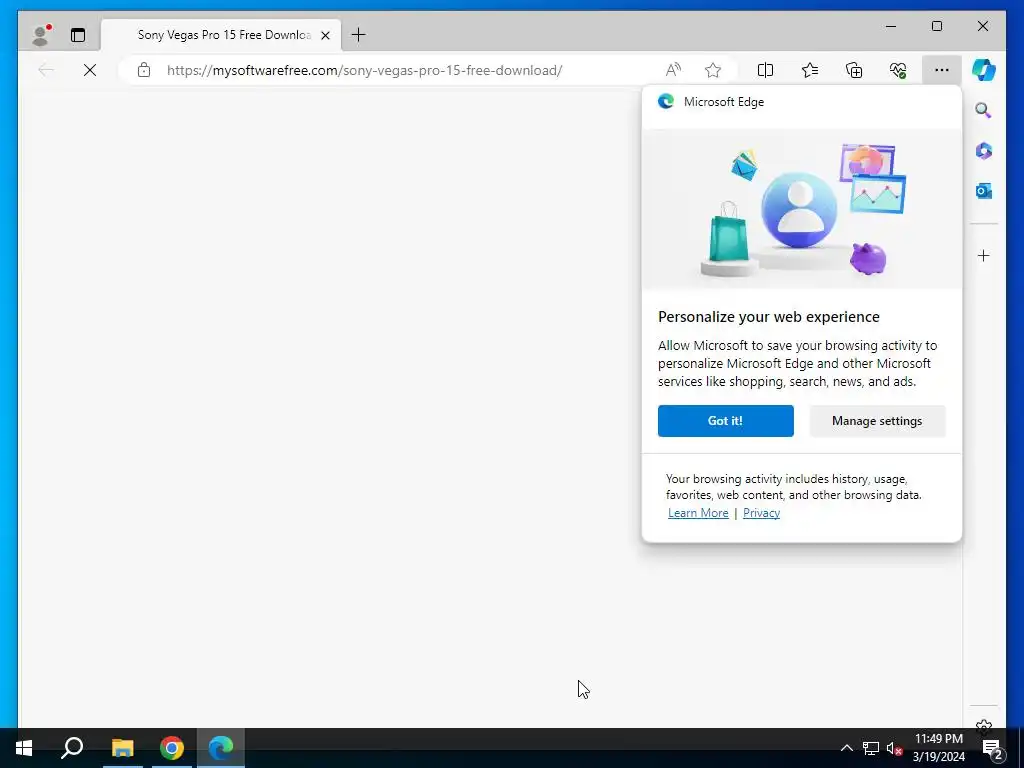The height and width of the screenshot is (768, 1024).
Task: Switch to Sony Vegas Pro 15 tab
Action: [x=220, y=35]
